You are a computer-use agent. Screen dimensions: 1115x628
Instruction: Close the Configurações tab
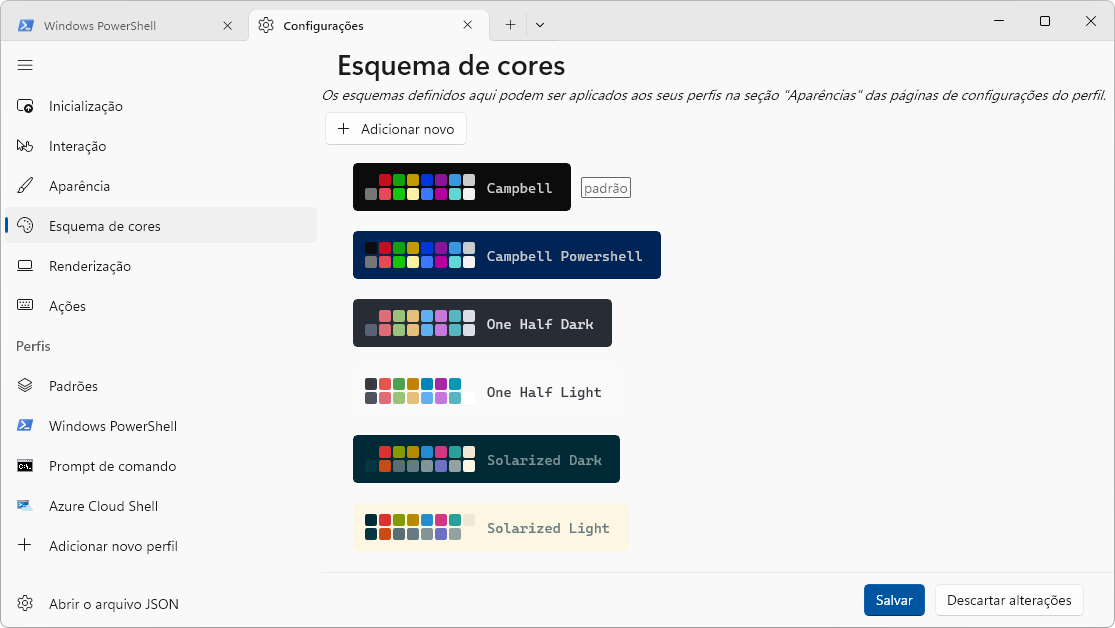coord(467,26)
